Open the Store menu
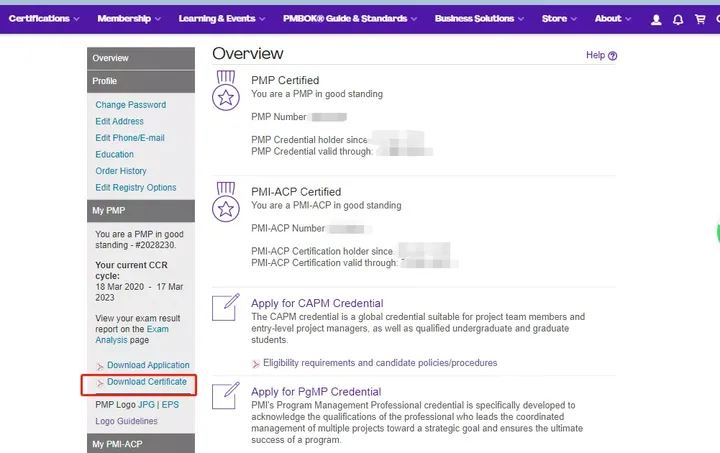720x453 pixels. click(x=554, y=18)
